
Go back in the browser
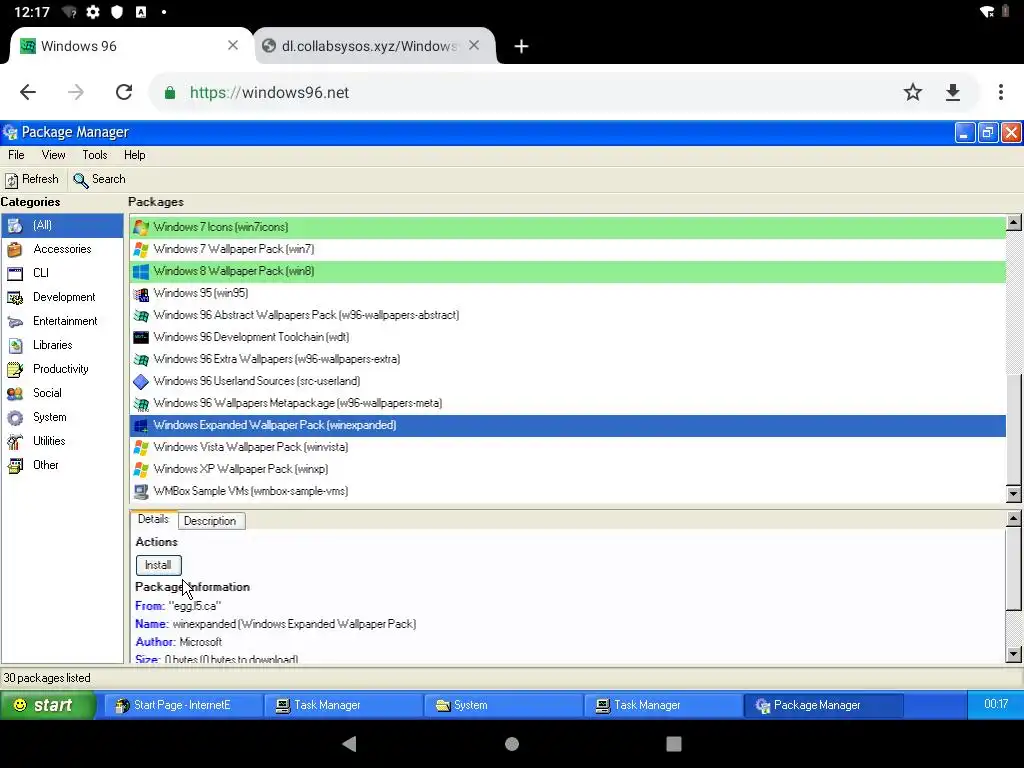27,92
